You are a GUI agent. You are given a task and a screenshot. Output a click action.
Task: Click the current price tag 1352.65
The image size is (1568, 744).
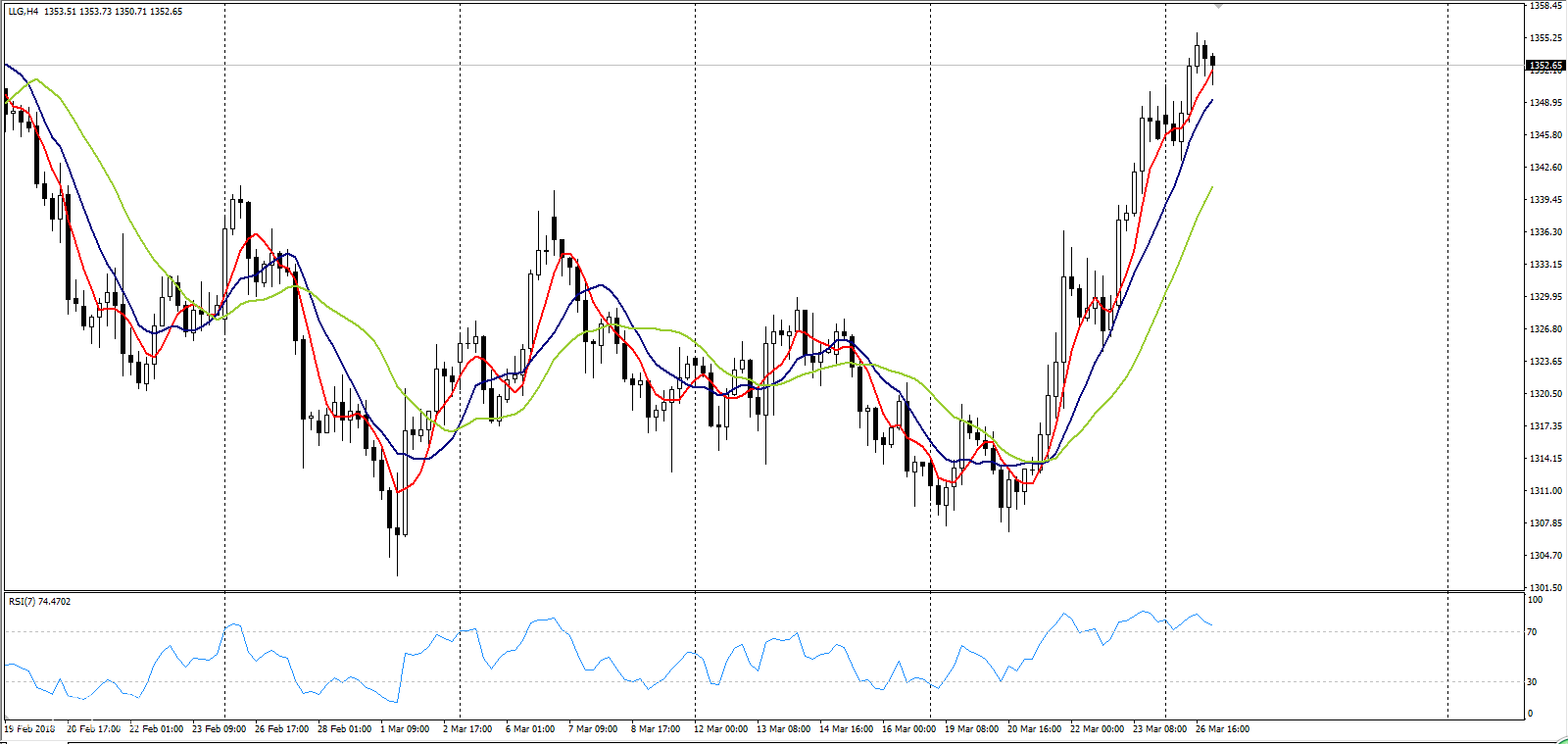click(1546, 66)
